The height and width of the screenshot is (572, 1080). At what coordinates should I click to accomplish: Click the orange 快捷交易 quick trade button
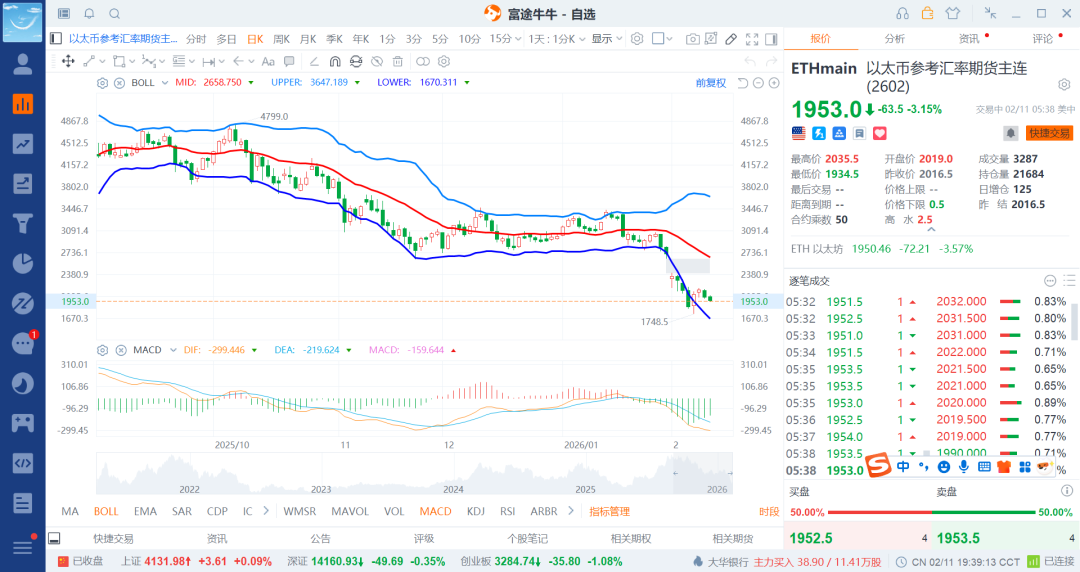(1049, 133)
